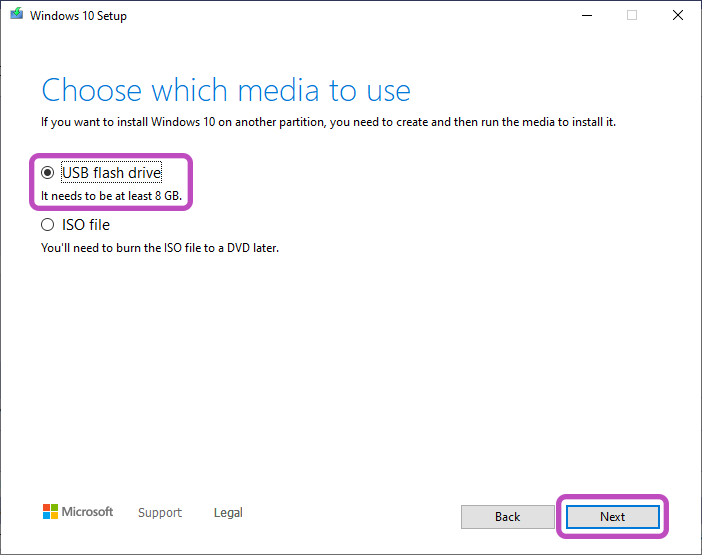Click the "ISO file" option label
Screen dimensions: 702x555
coord(86,225)
